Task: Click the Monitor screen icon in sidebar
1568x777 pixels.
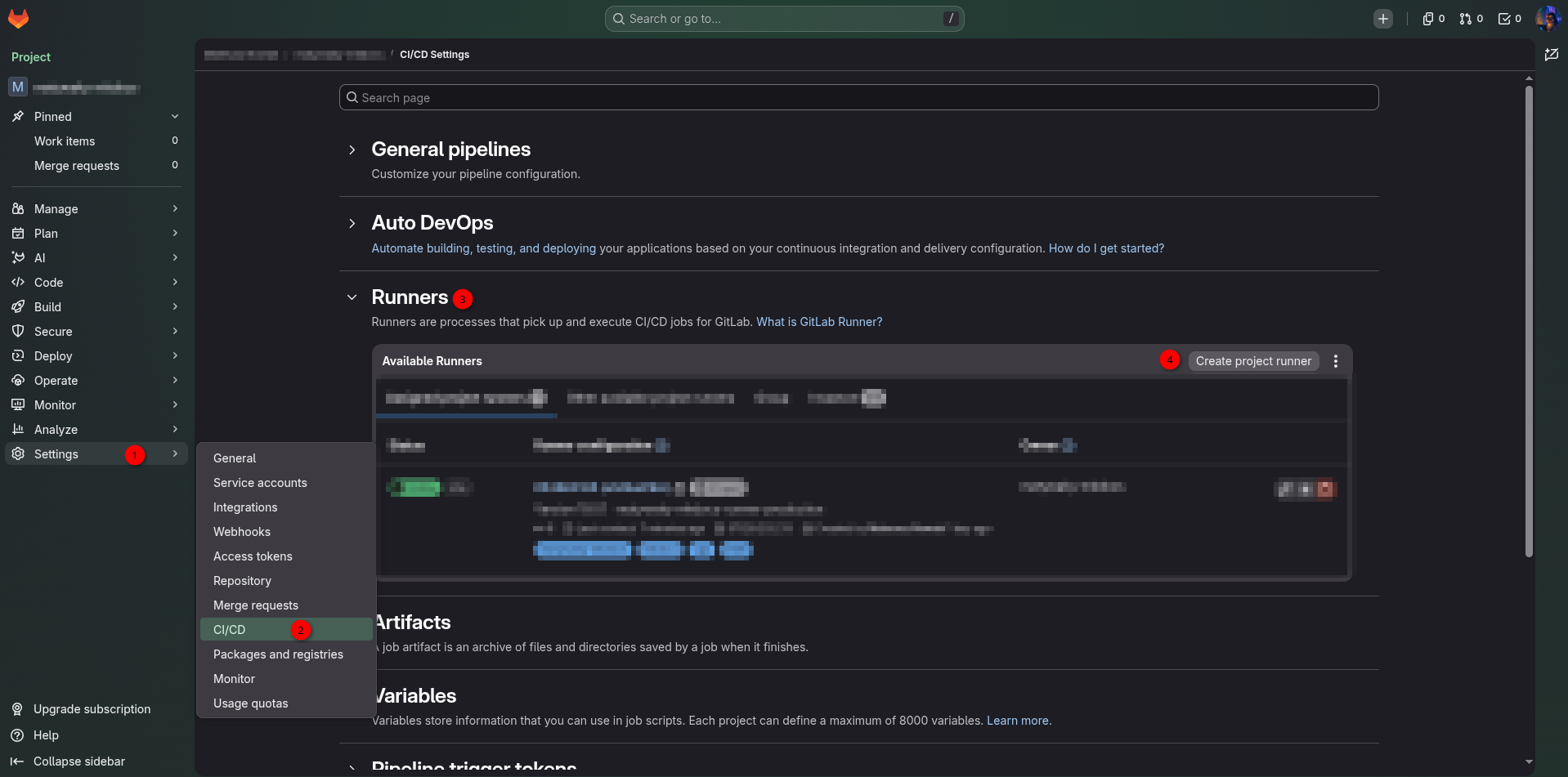Action: pyautogui.click(x=18, y=405)
